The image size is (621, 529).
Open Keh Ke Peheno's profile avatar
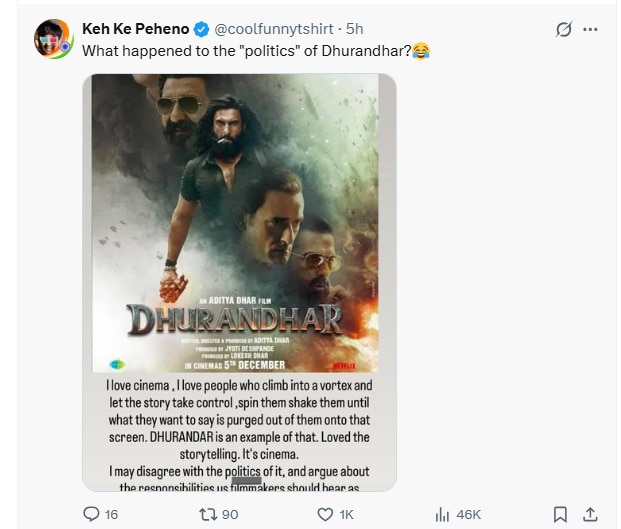pos(52,38)
